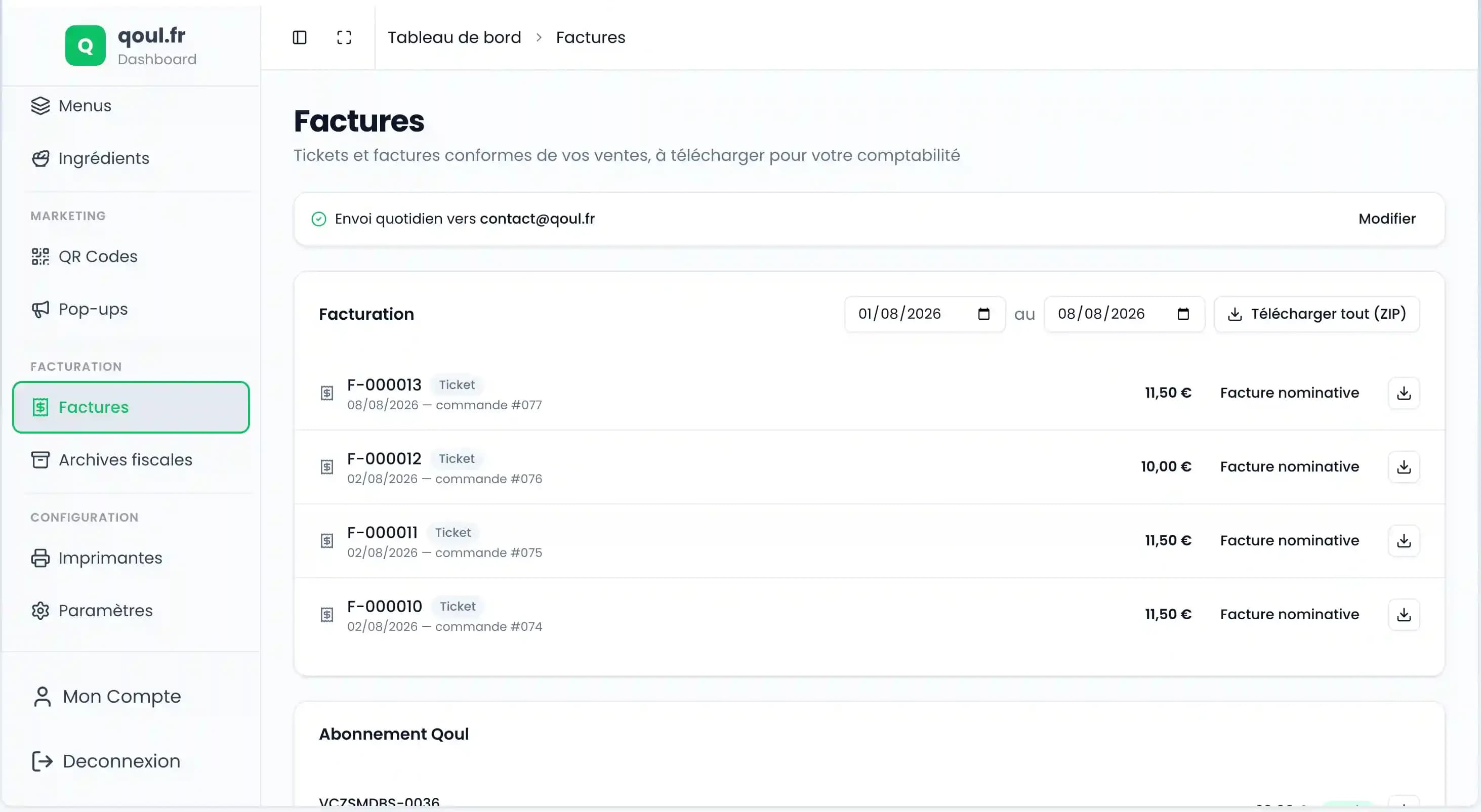Open calendar picker for start date 01/08/2026

[983, 314]
